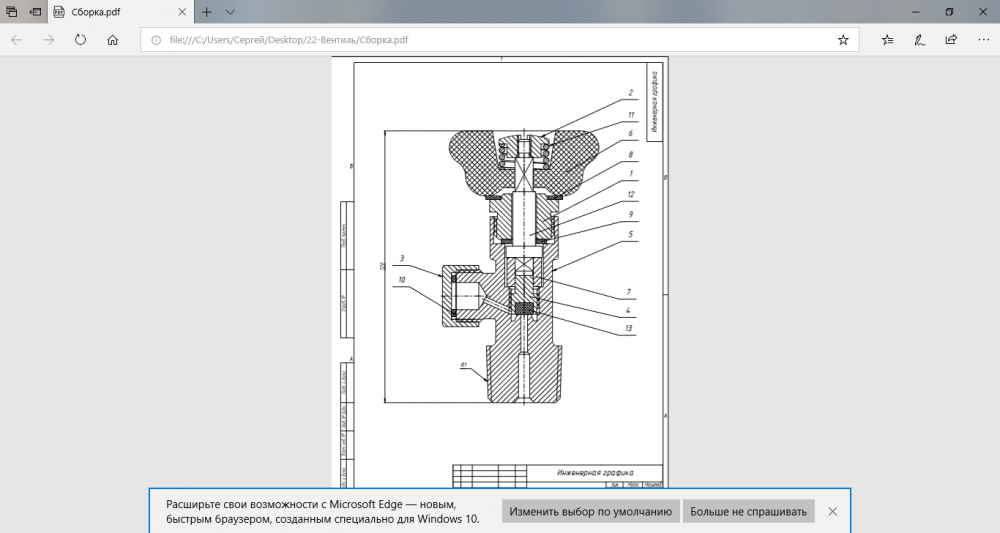
Task: Open a new tab with plus button
Action: (206, 12)
